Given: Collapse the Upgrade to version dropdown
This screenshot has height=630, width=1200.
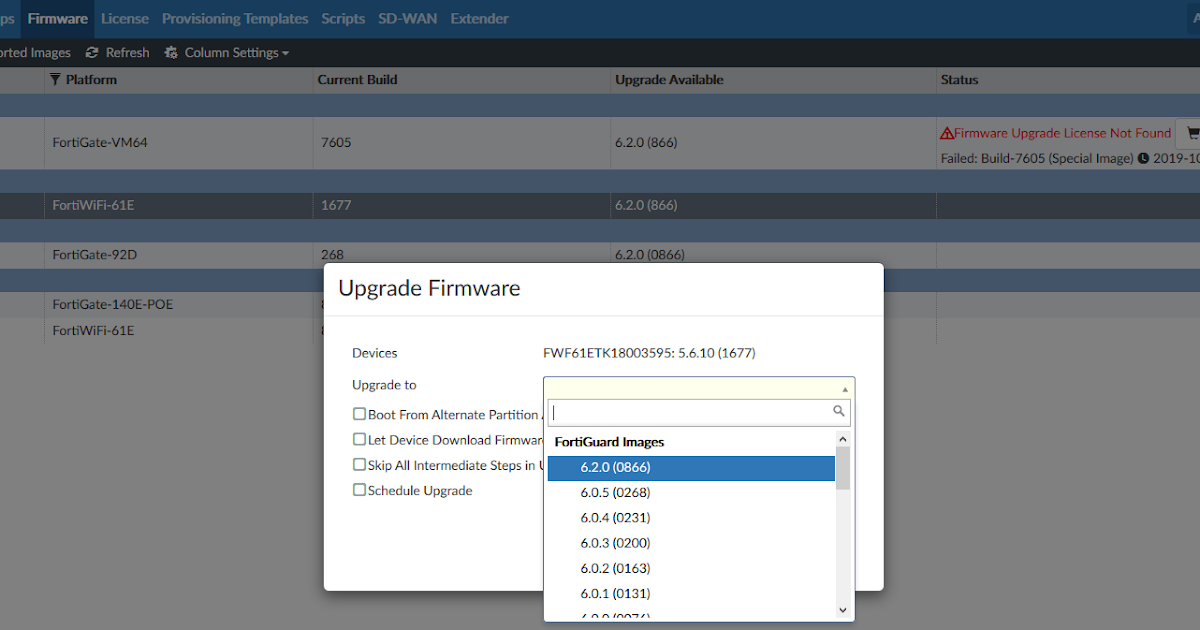Looking at the screenshot, I should coord(843,388).
